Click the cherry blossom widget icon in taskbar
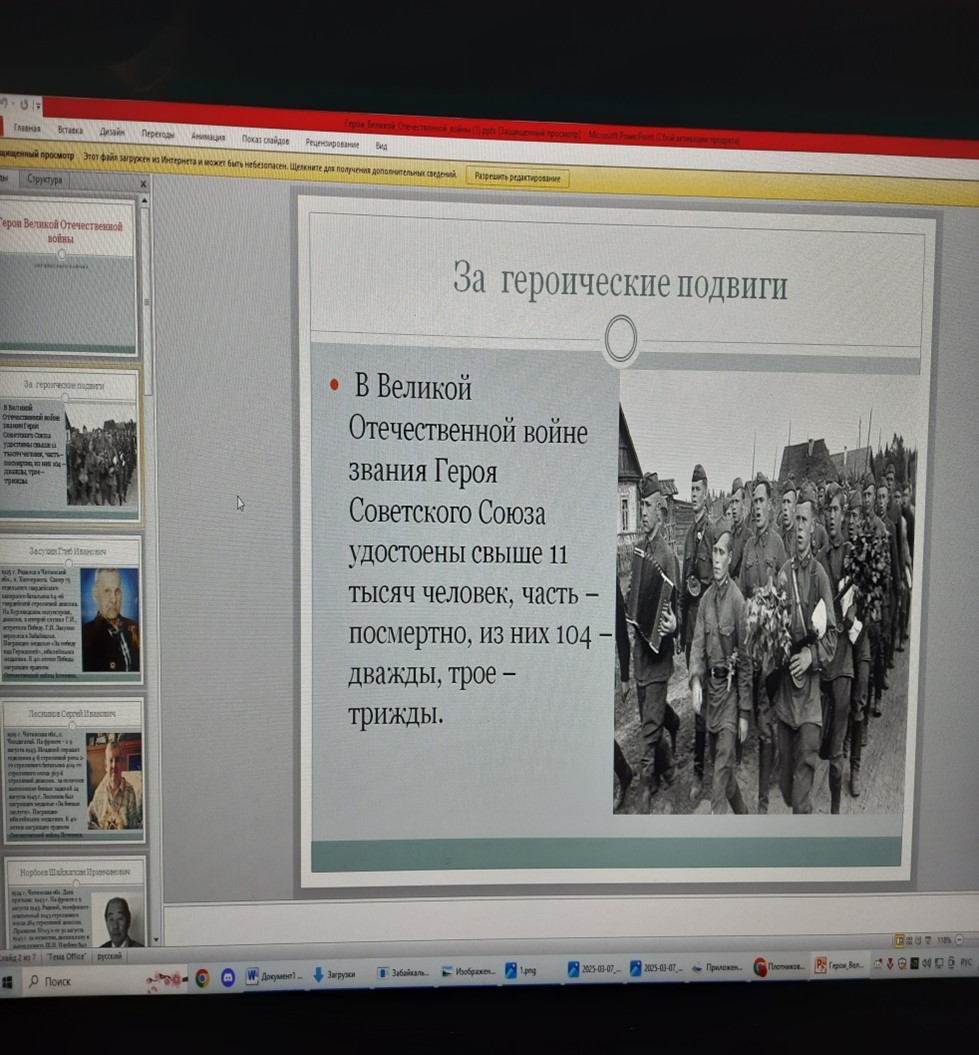Viewport: 979px width, 1055px height. pyautogui.click(x=166, y=980)
